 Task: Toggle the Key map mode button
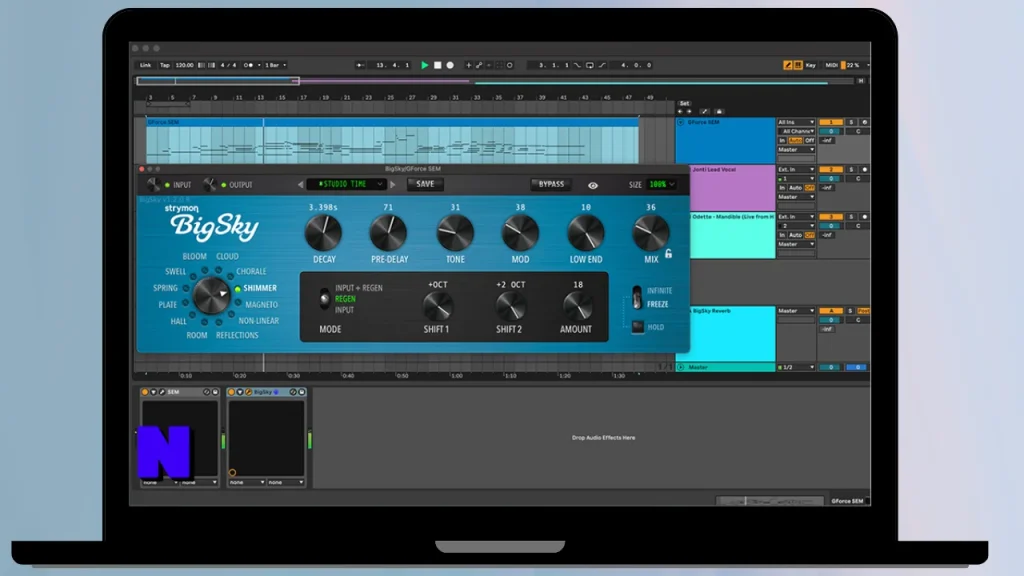[810, 65]
